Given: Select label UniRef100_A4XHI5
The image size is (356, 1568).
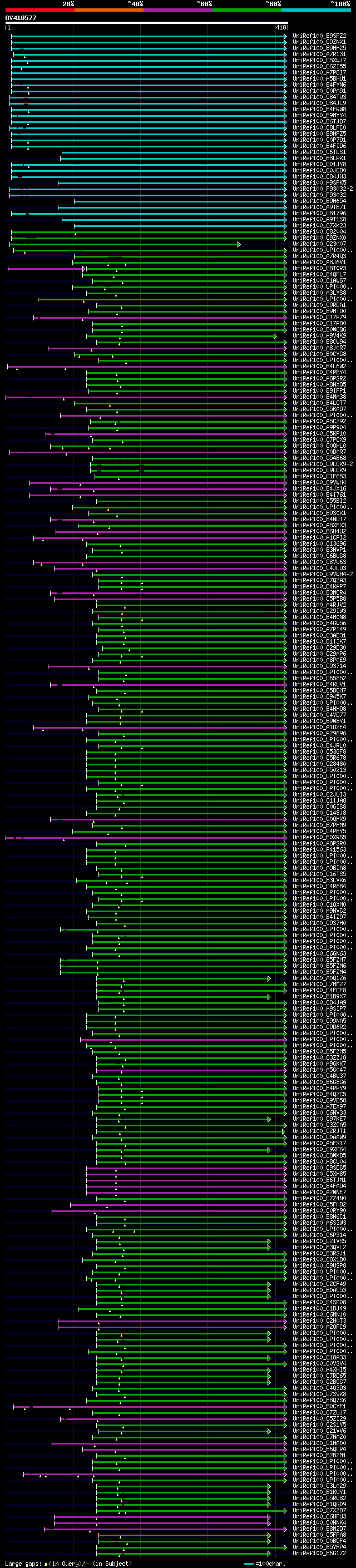Looking at the screenshot, I should (x=319, y=1369).
